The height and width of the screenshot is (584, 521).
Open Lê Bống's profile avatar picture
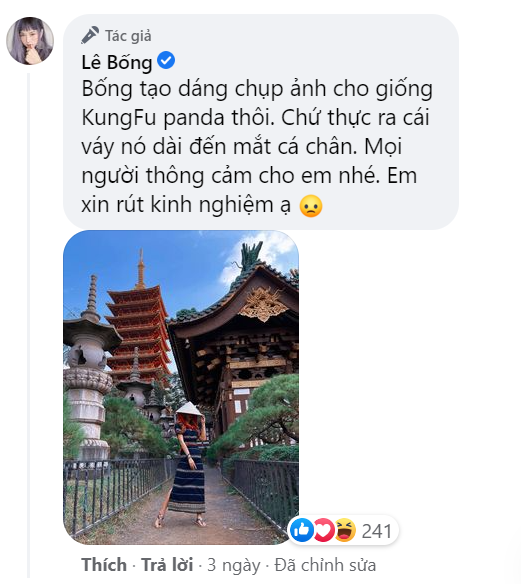[x=30, y=41]
